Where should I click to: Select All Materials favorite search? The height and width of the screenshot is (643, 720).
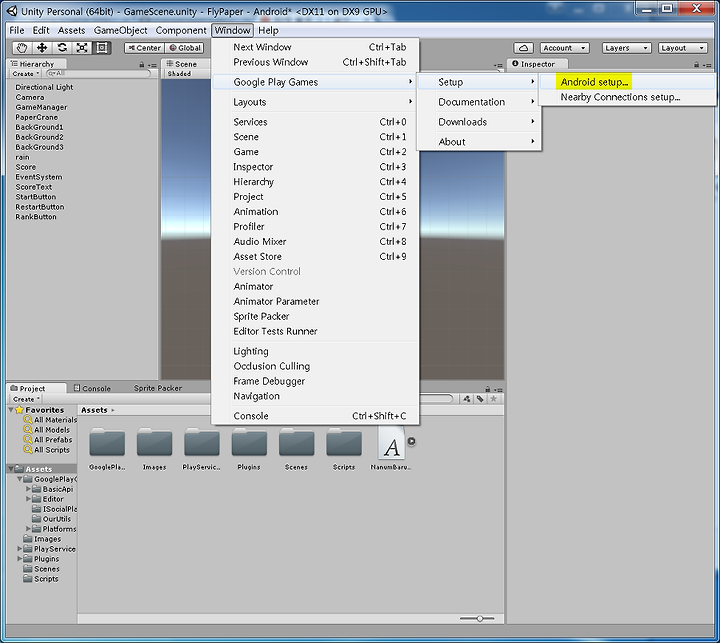tap(51, 420)
